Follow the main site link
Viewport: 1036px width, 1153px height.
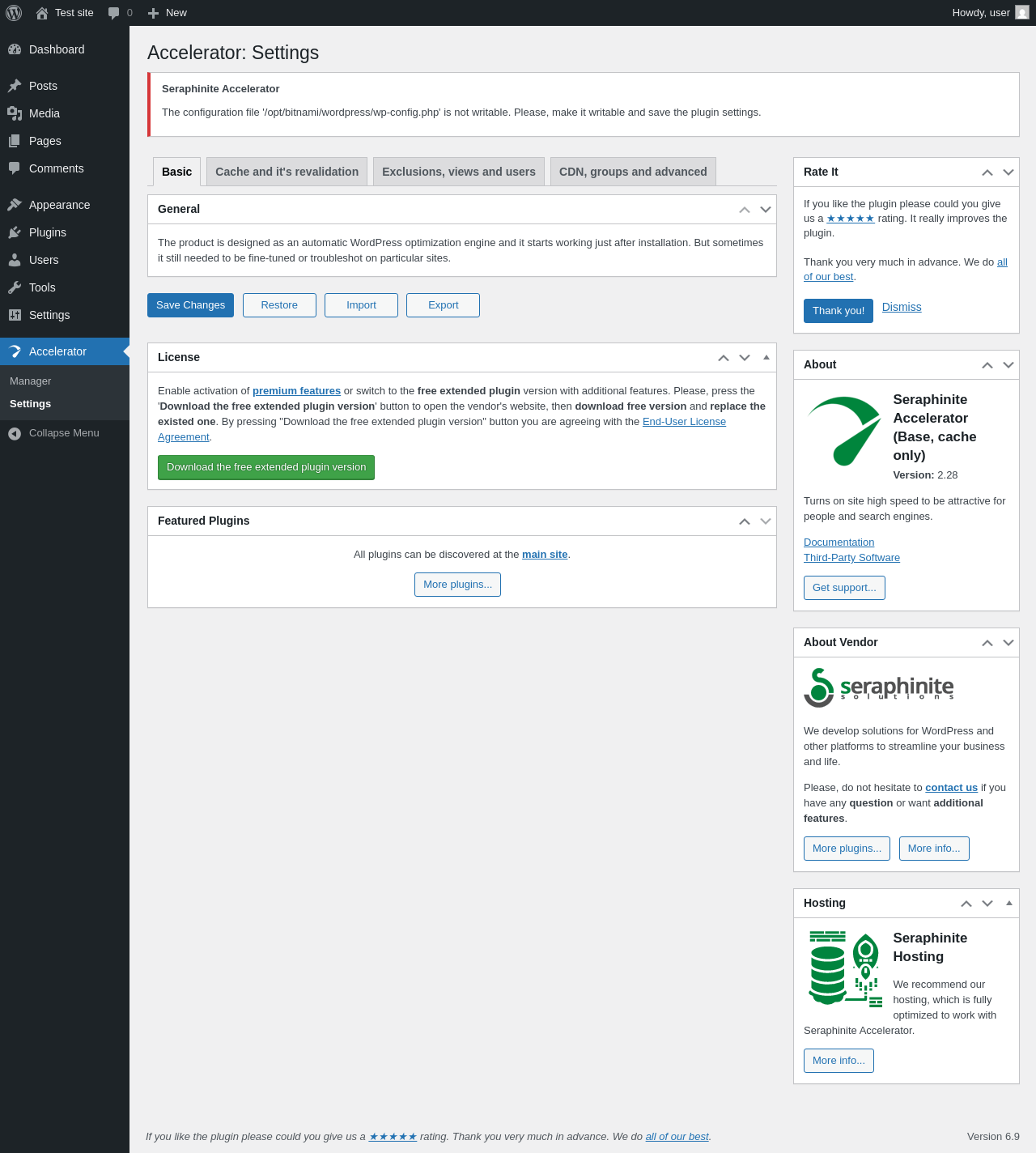545,555
